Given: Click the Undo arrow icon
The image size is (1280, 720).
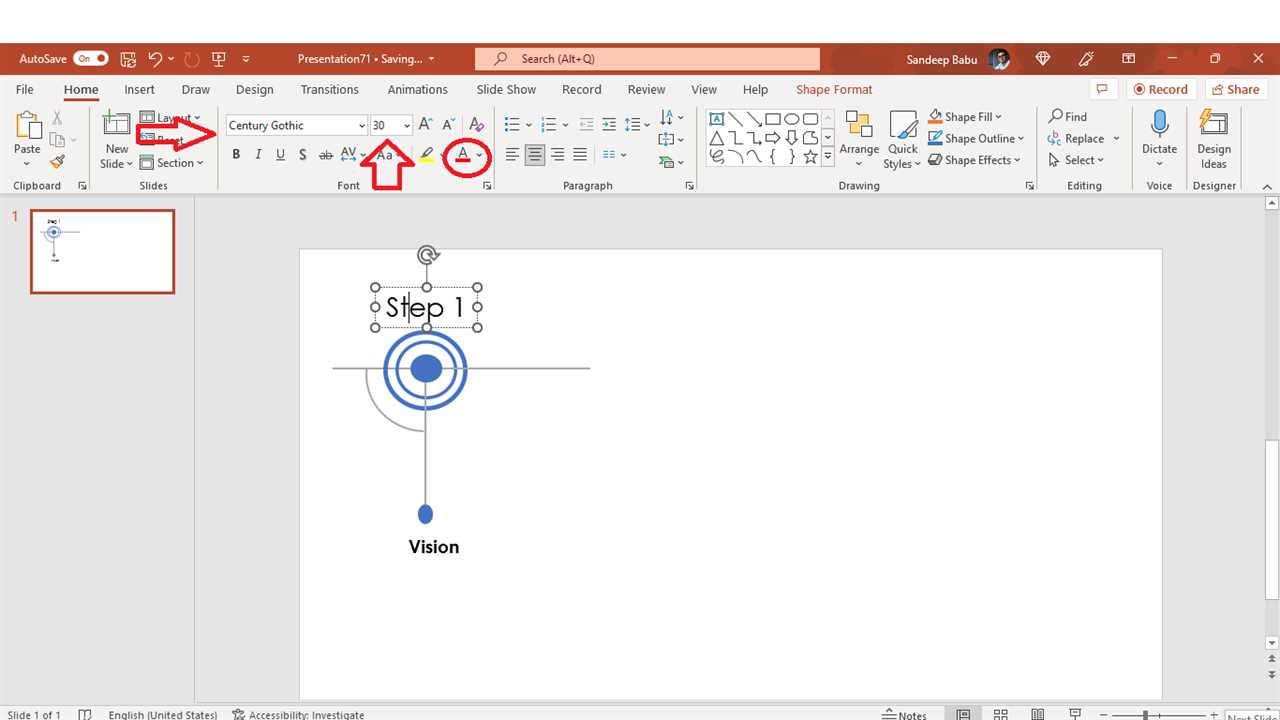Looking at the screenshot, I should (155, 59).
